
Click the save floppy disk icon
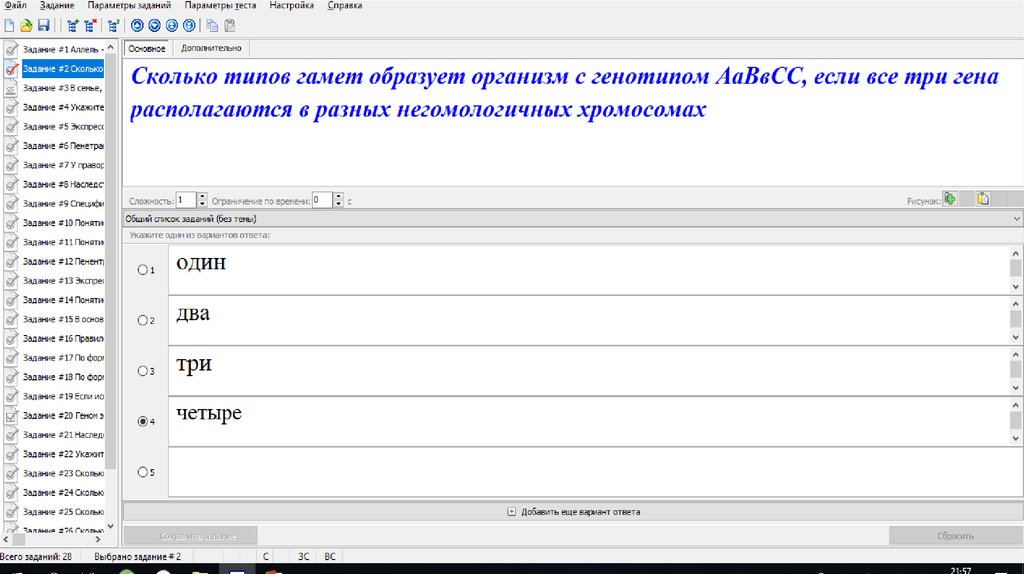click(x=42, y=25)
